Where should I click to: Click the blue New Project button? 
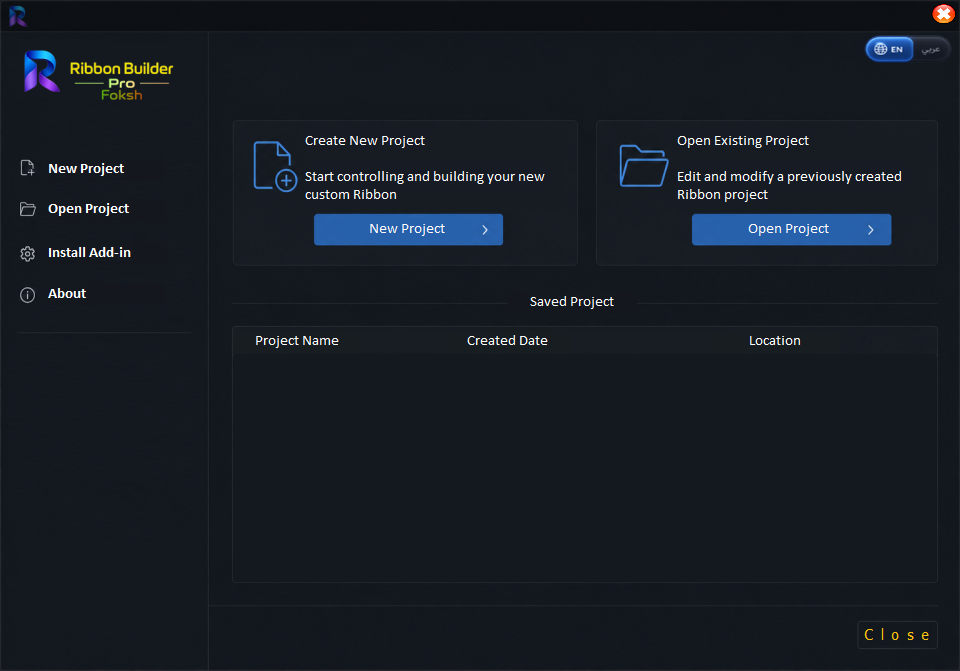(x=408, y=230)
